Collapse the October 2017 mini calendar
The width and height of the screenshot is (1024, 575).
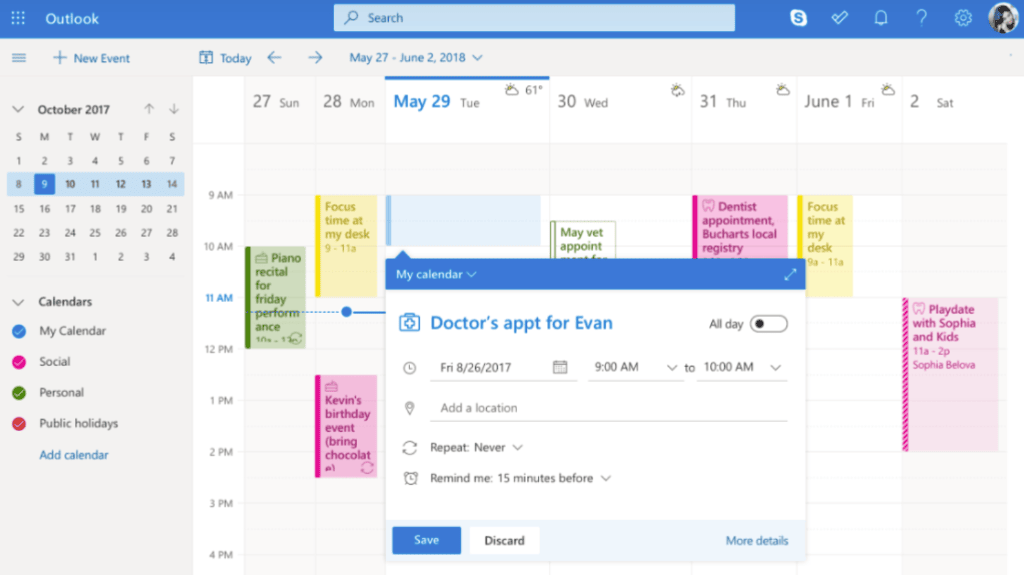pyautogui.click(x=18, y=109)
